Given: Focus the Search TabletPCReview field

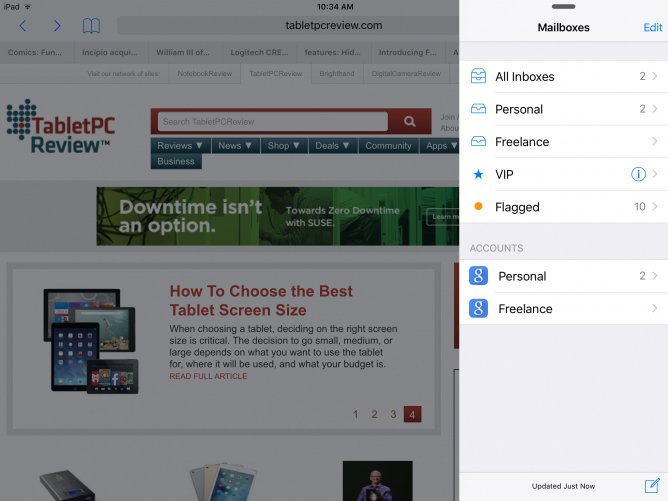Looking at the screenshot, I should point(273,122).
